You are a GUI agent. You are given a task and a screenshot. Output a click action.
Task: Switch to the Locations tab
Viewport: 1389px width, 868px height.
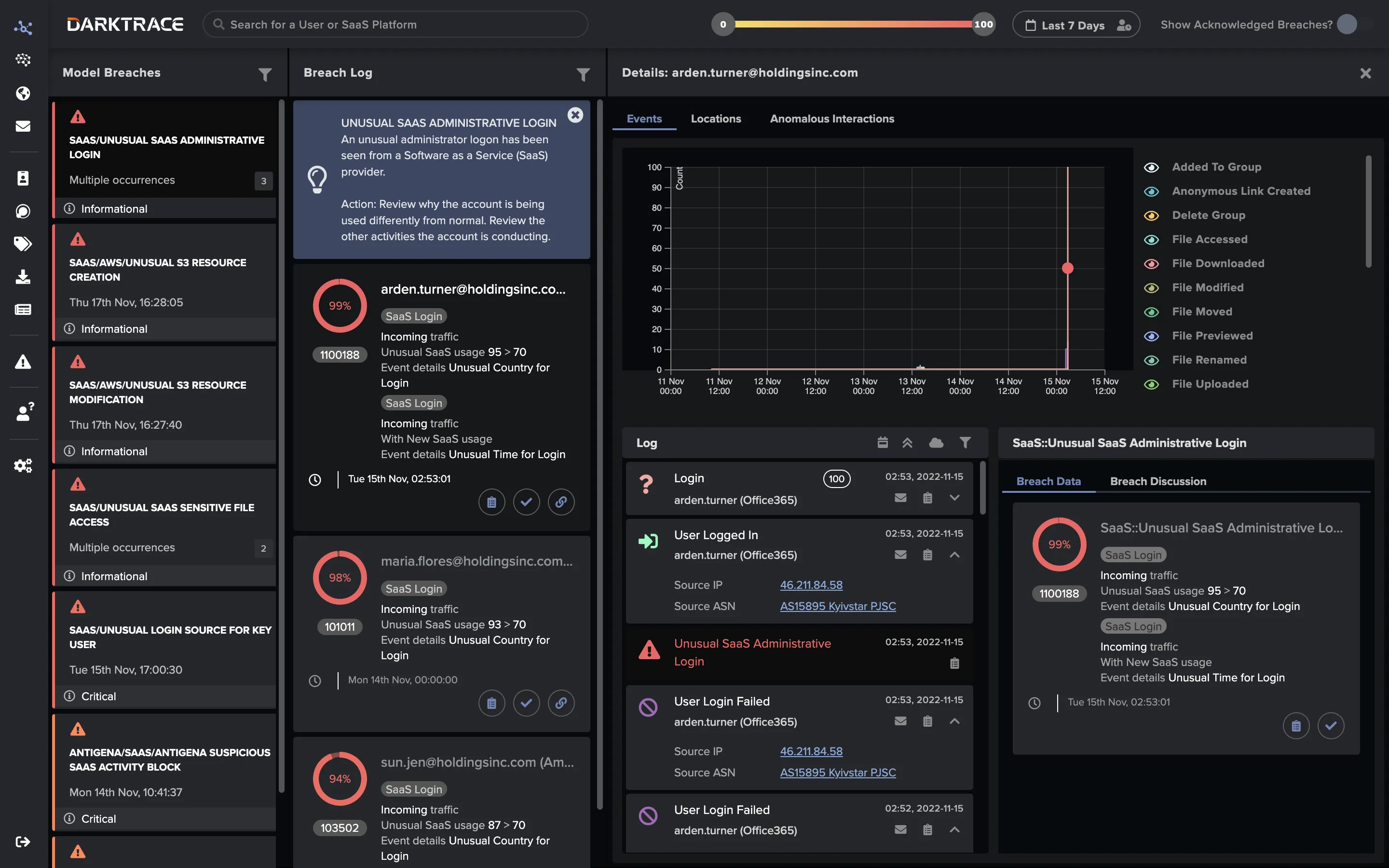716,119
